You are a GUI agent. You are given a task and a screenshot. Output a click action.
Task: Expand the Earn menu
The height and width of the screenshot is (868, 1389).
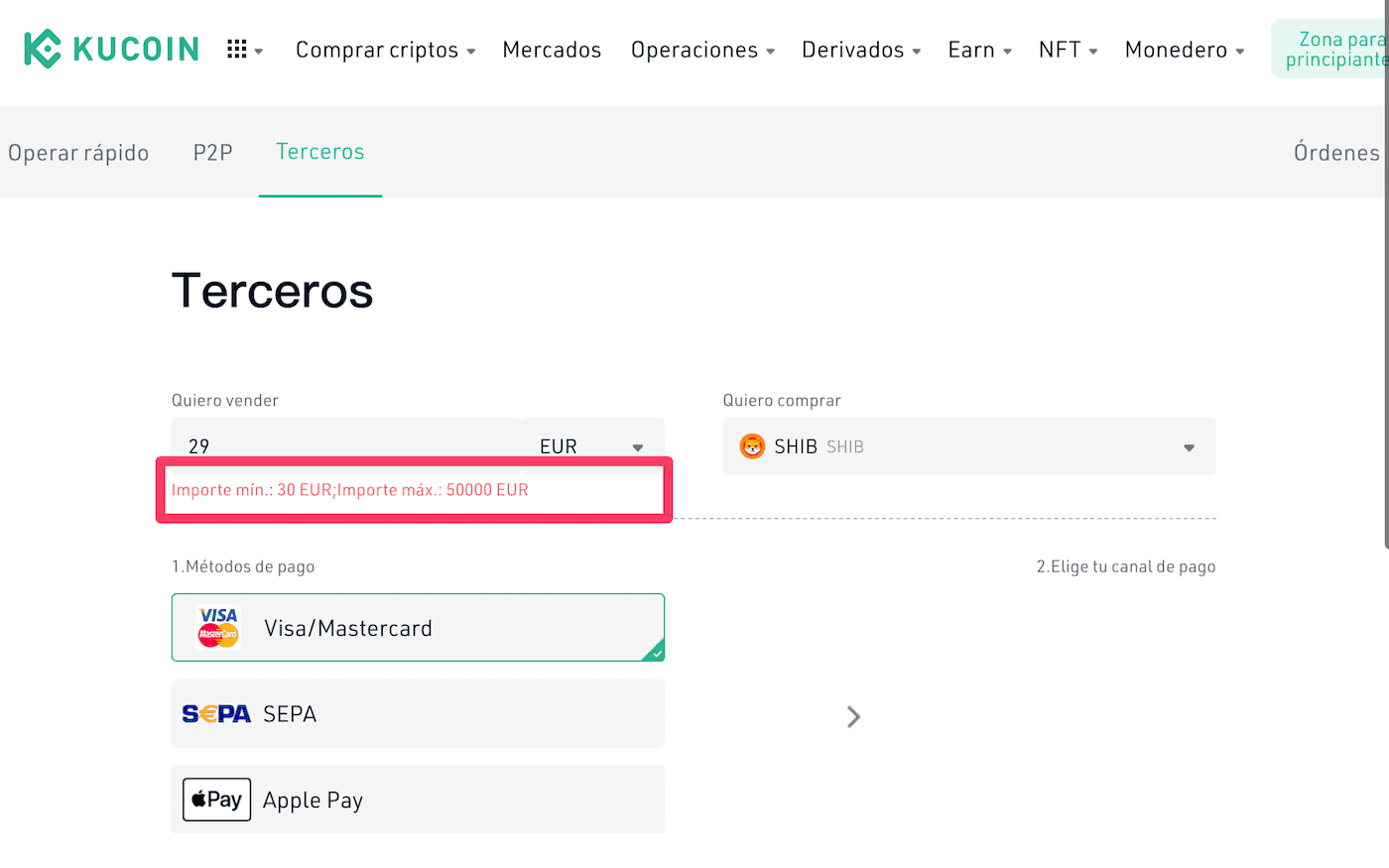[x=979, y=50]
